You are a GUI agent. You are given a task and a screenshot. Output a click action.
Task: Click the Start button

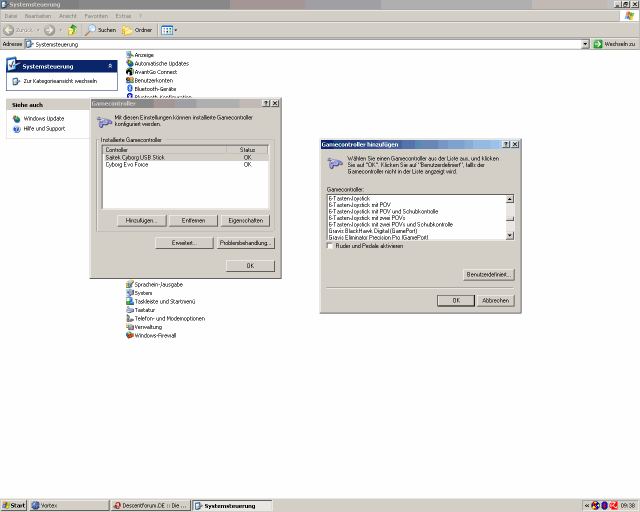tap(13, 505)
